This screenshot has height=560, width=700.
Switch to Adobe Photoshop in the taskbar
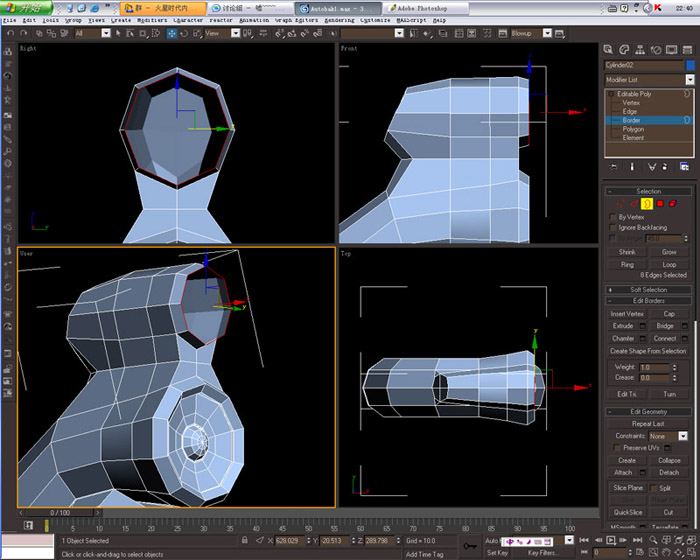pos(426,8)
